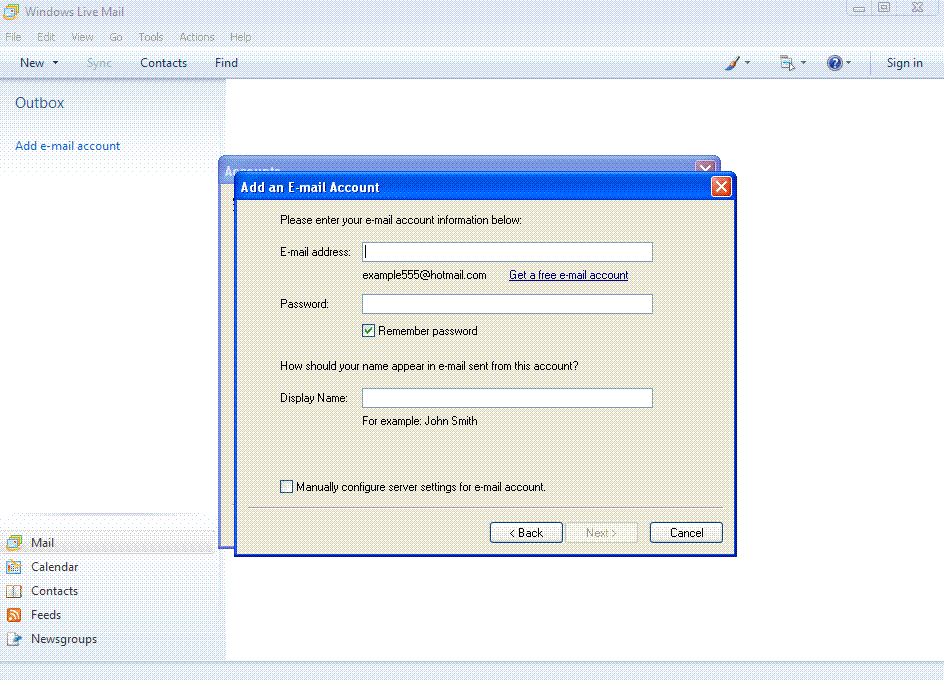Click the Add e-mail account link
The image size is (944, 680).
point(67,146)
